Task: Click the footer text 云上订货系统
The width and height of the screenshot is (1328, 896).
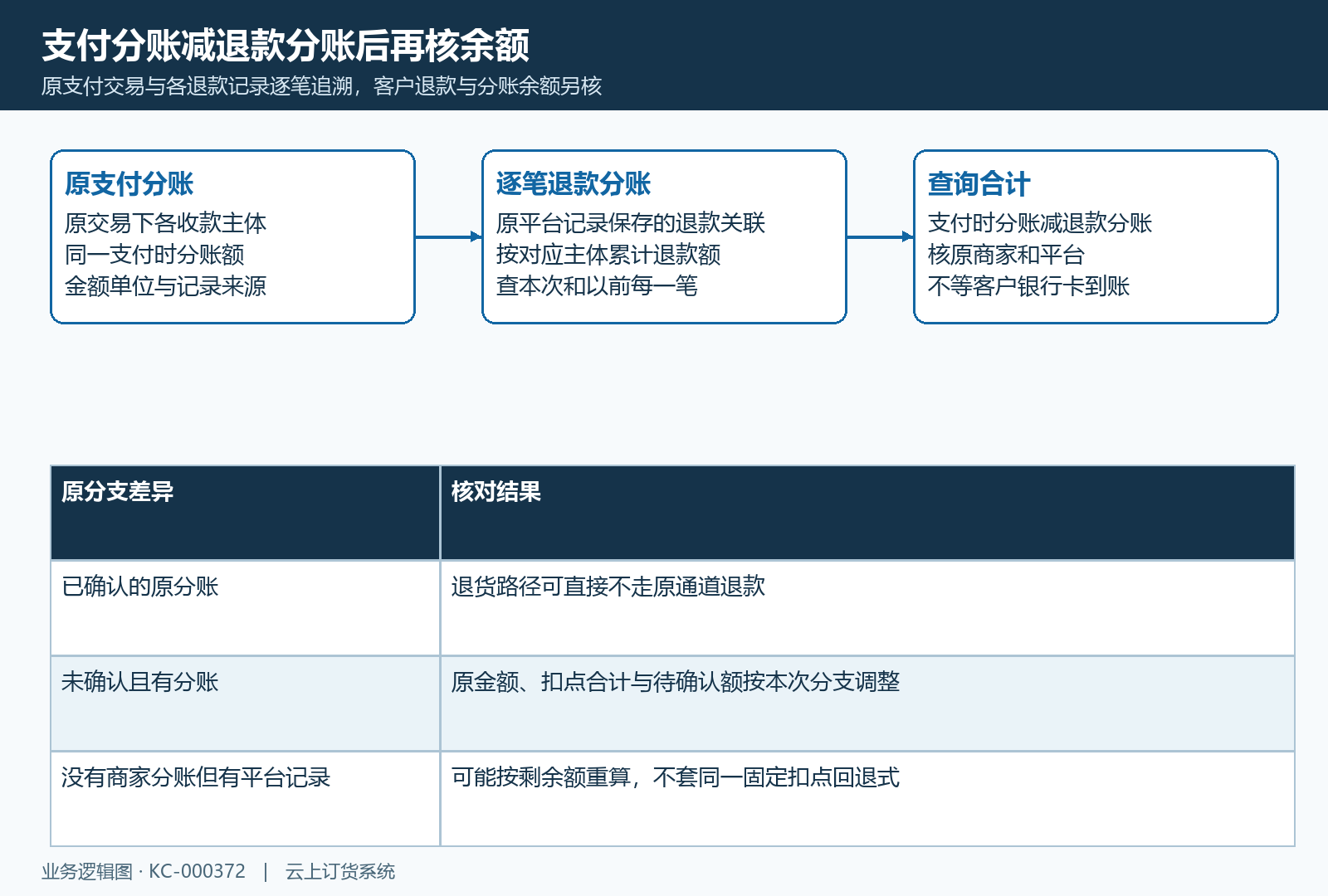Action: pos(340,871)
